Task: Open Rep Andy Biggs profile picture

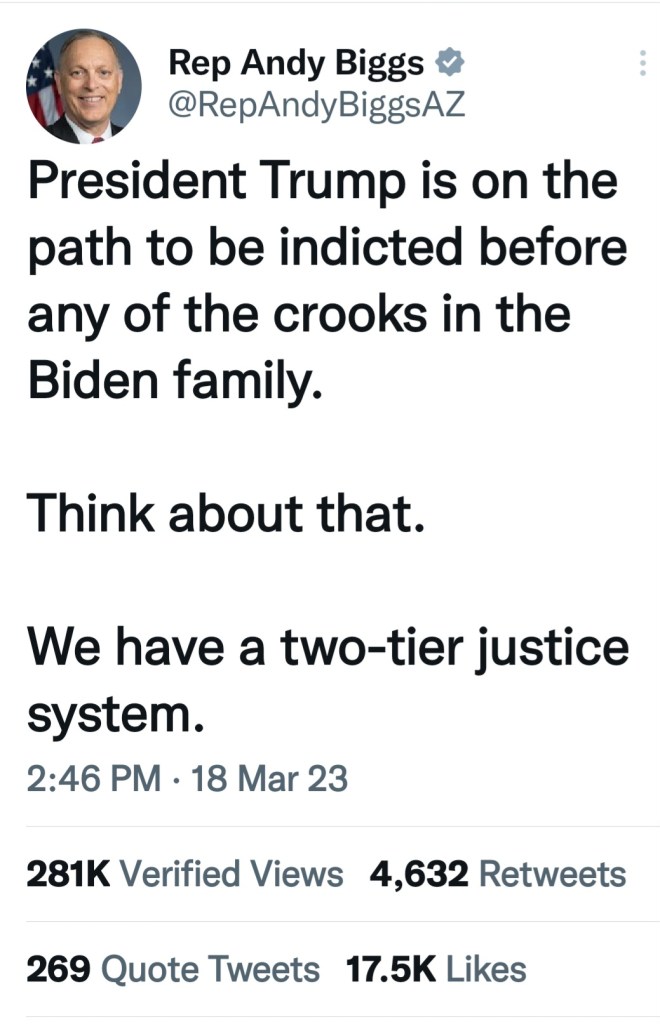Action: click(84, 86)
